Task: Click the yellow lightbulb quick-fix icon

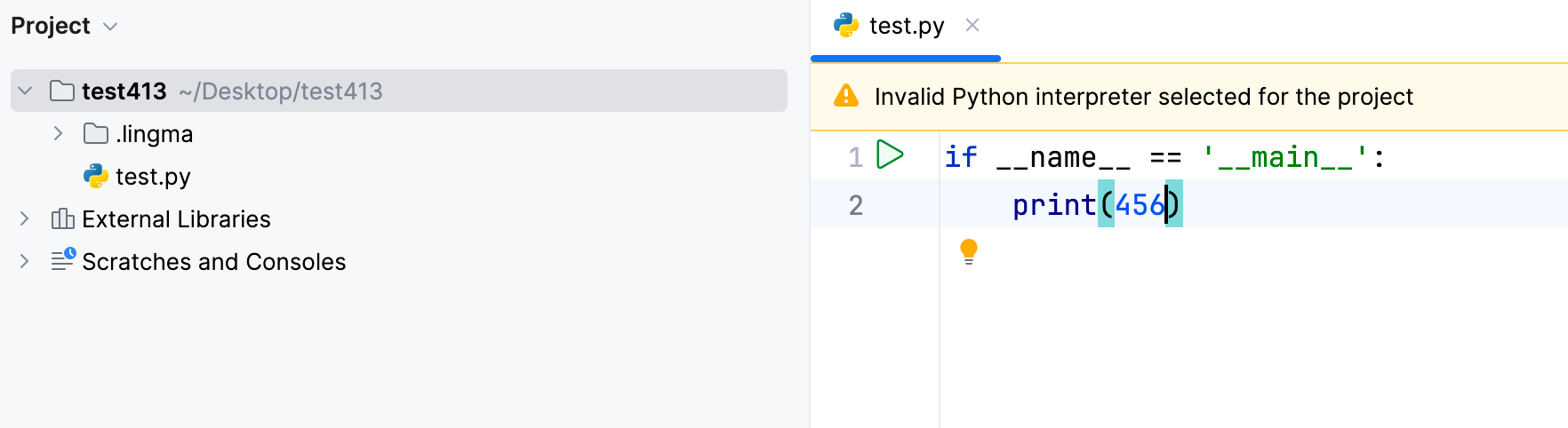Action: tap(969, 251)
